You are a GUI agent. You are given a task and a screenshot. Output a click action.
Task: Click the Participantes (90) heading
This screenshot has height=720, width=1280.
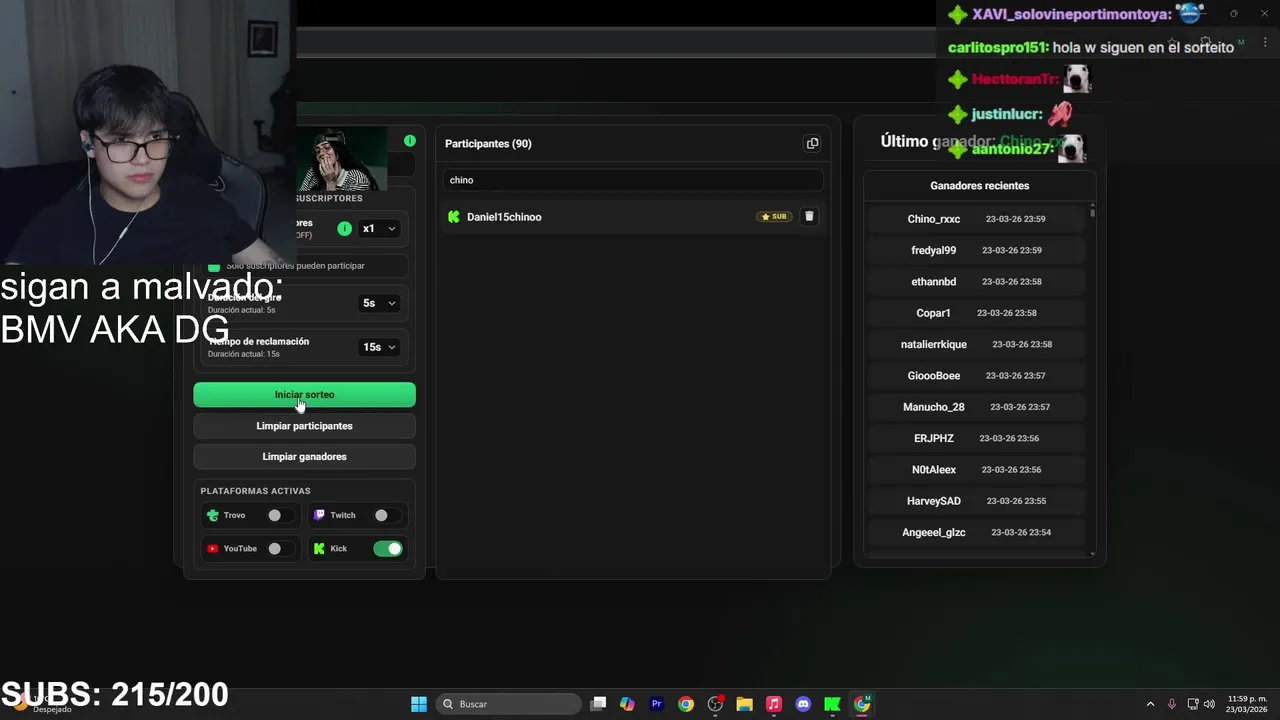488,144
